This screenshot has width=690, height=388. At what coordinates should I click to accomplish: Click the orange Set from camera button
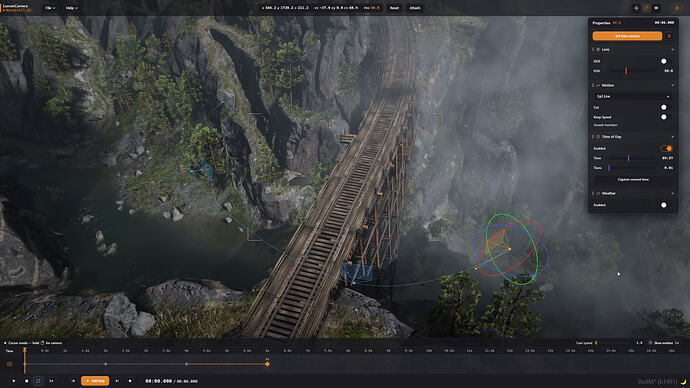point(627,36)
